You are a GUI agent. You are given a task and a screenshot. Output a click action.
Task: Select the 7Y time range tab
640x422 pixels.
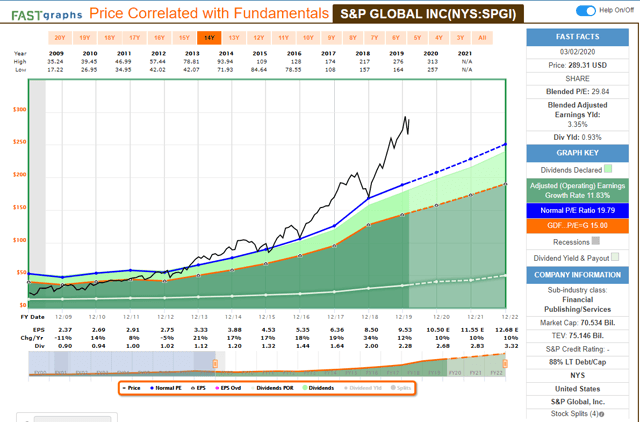pos(374,38)
